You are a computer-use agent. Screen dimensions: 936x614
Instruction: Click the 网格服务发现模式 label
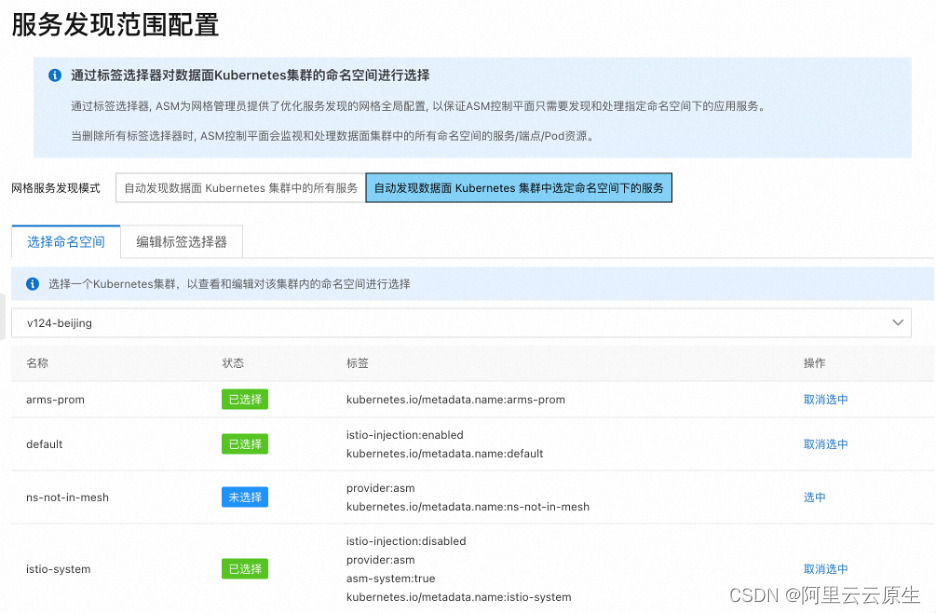[x=56, y=189]
